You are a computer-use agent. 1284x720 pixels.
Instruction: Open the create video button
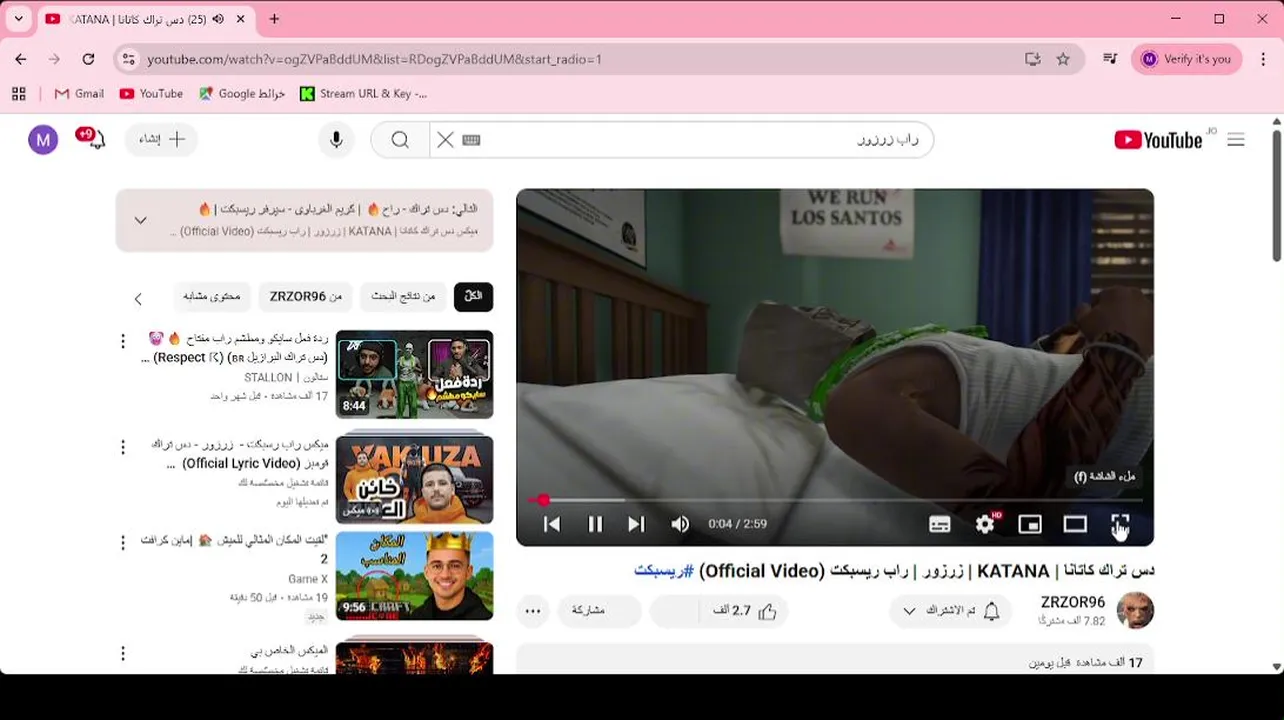[x=162, y=139]
